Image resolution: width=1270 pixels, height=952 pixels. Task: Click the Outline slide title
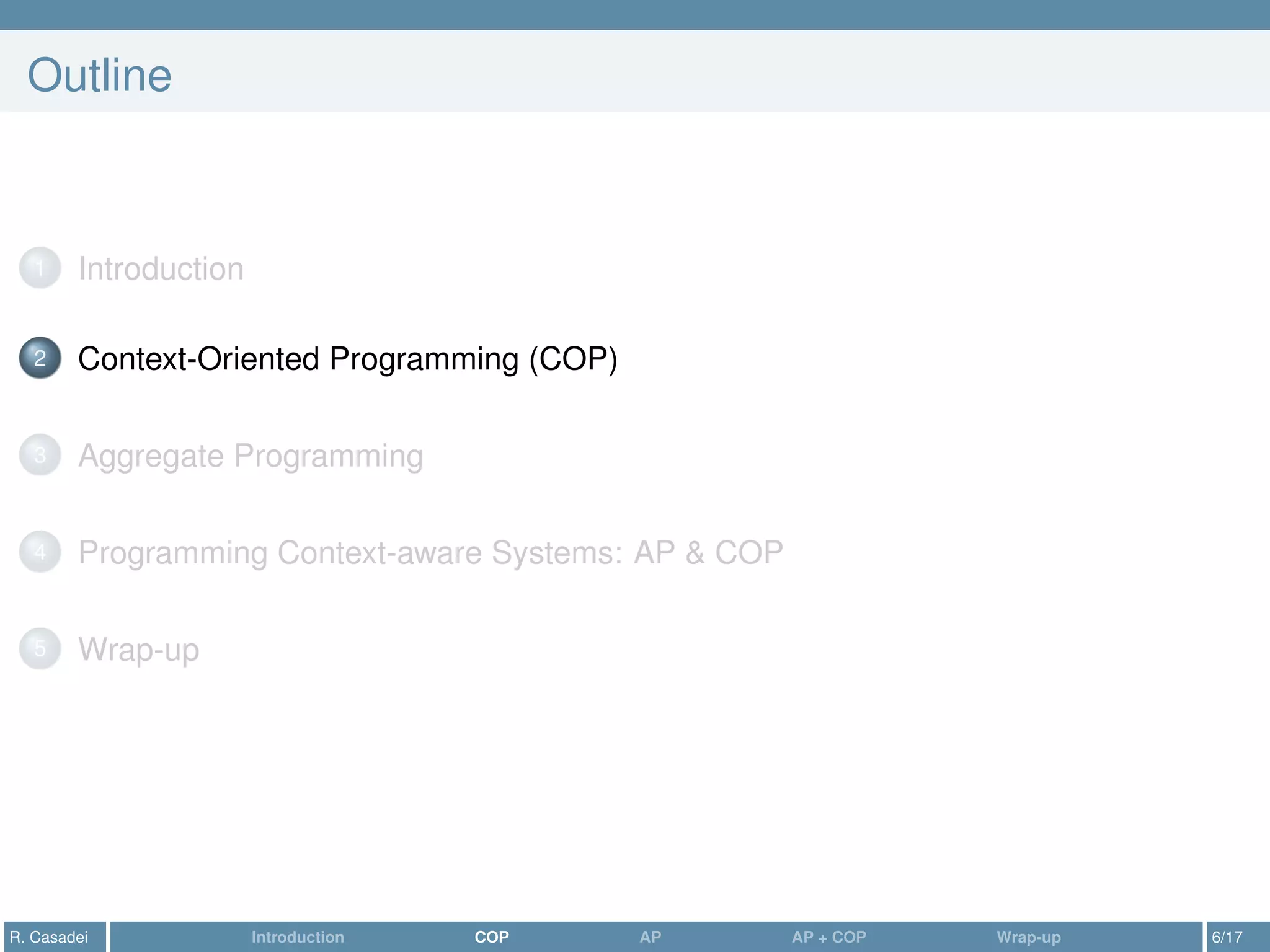point(100,75)
